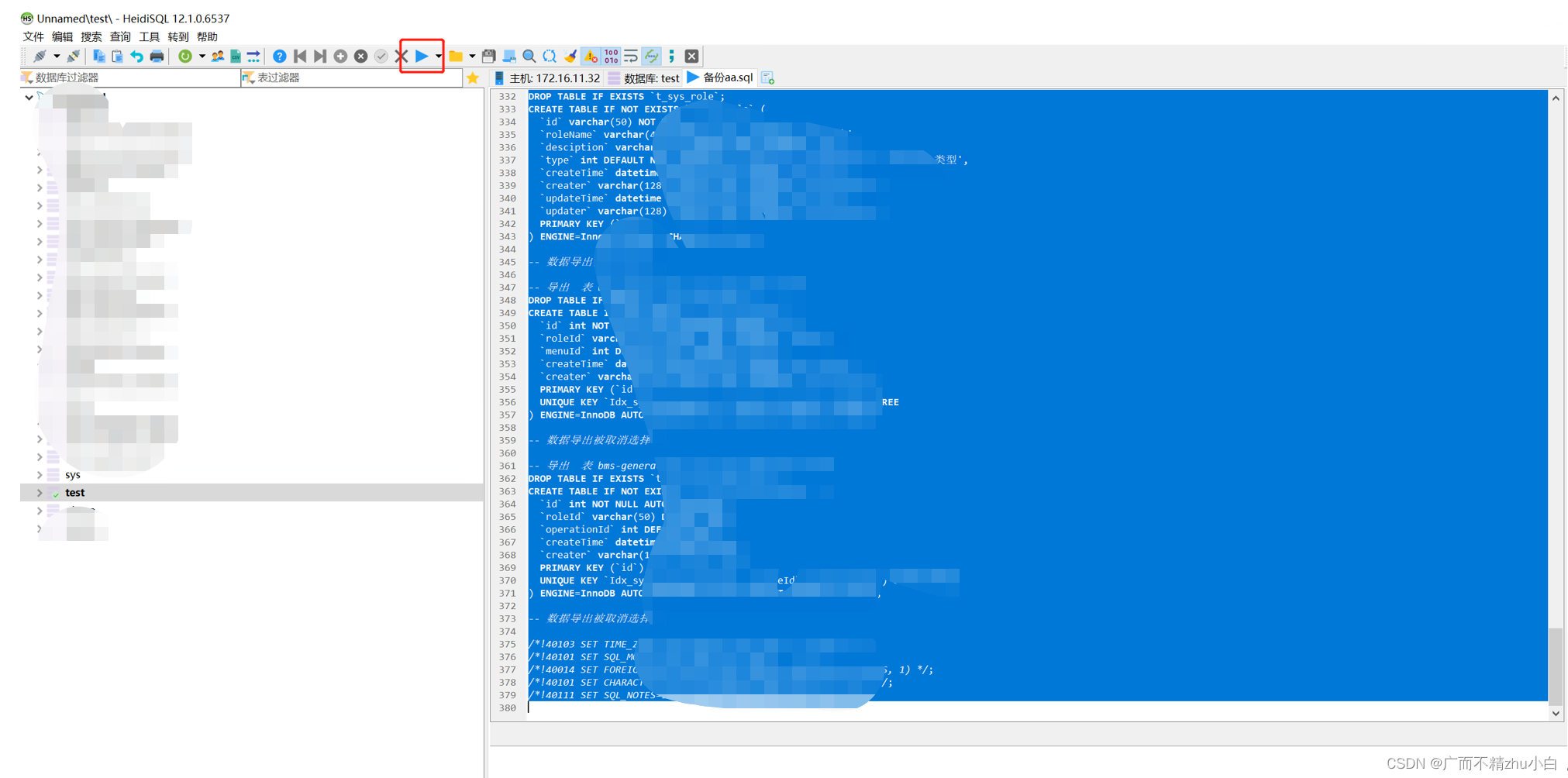
Task: Reformat SQL with the broom icon
Action: coord(570,56)
